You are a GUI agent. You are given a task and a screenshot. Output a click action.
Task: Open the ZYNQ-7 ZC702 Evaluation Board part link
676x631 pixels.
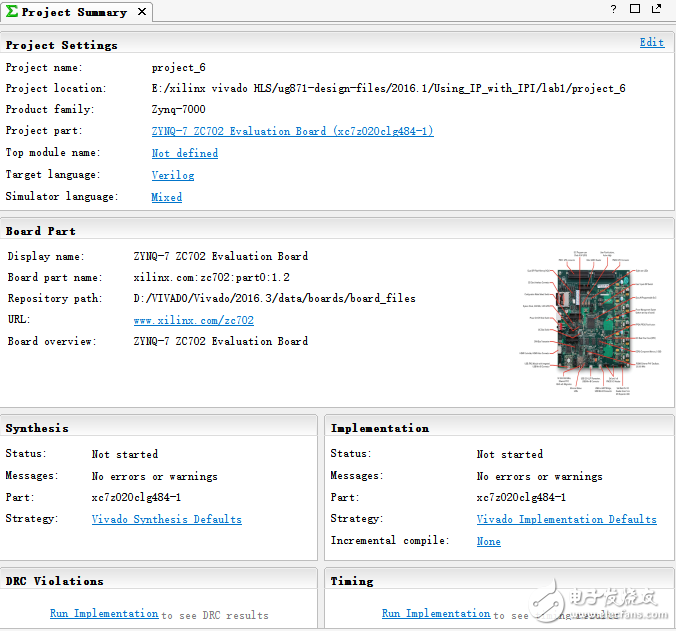pos(292,131)
